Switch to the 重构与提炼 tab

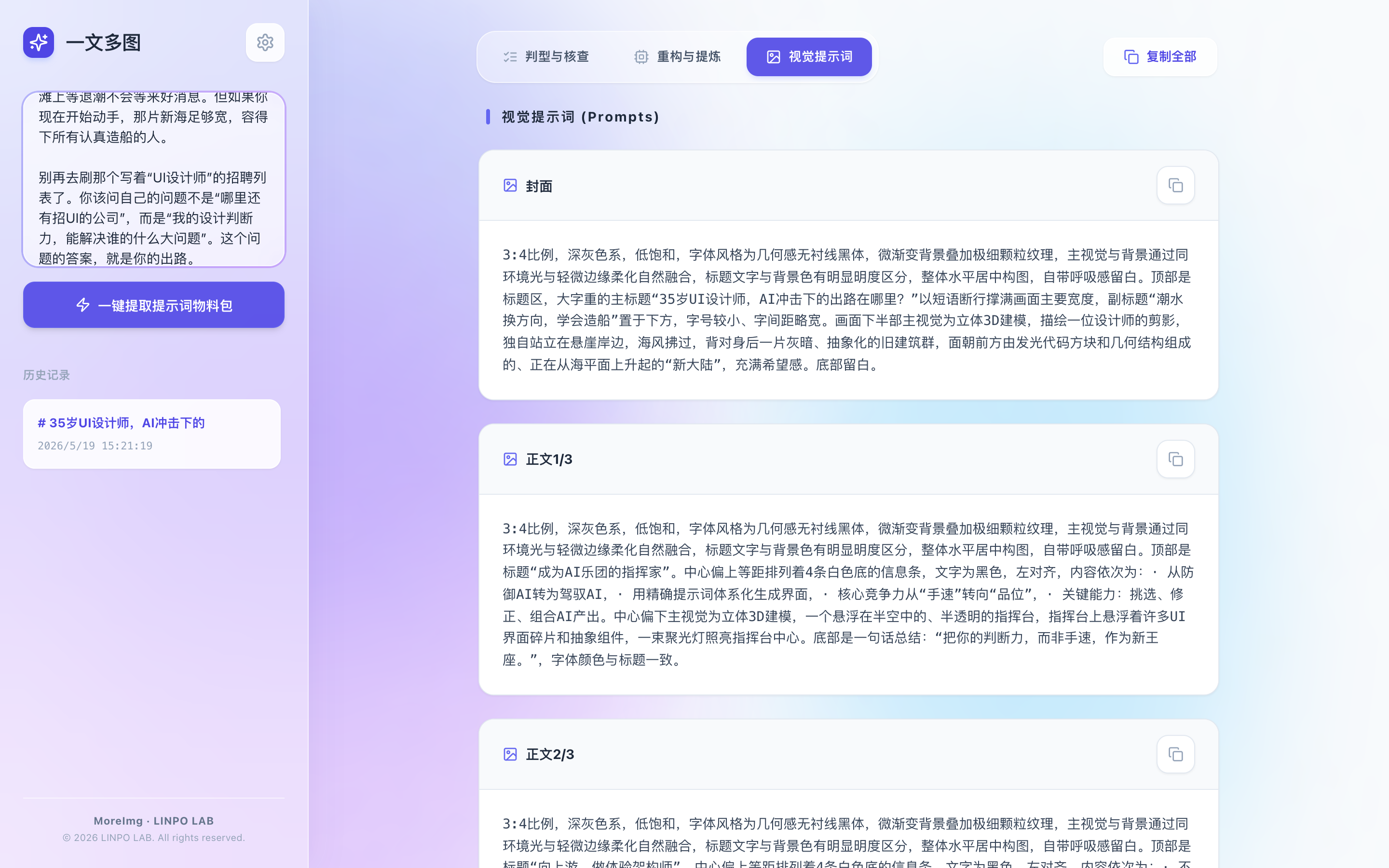677,57
